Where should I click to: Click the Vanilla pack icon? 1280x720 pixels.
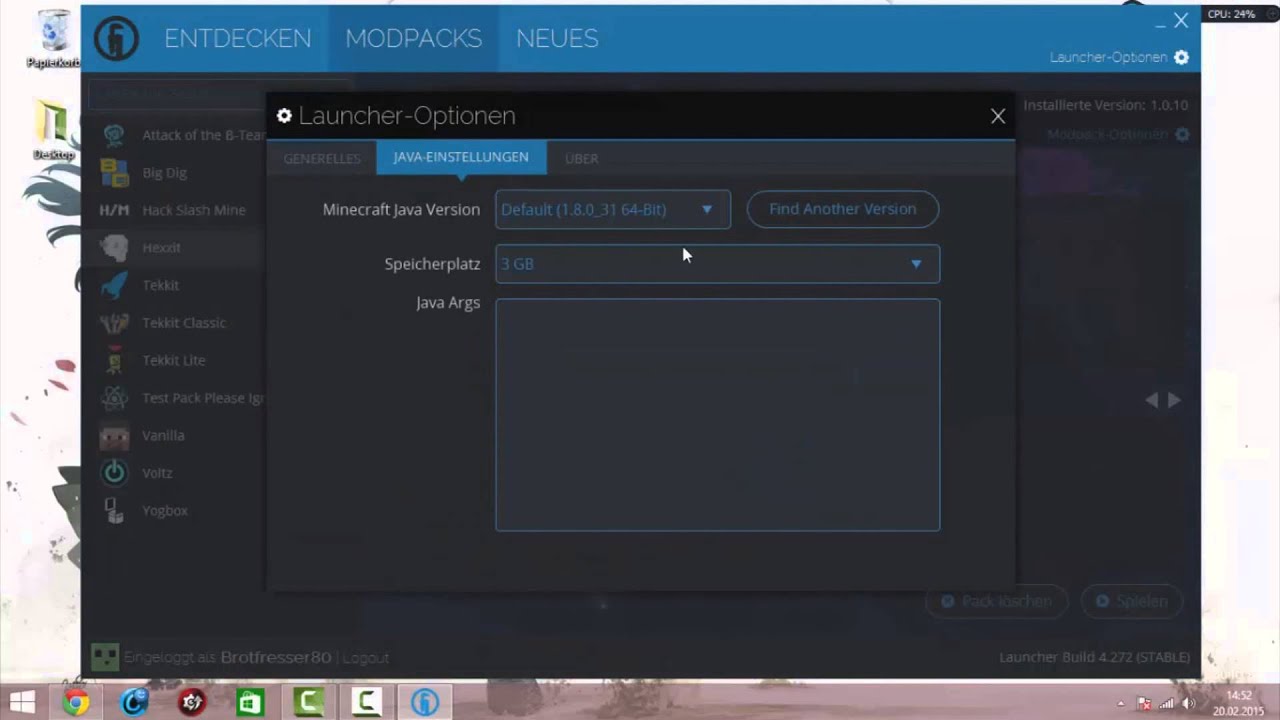[x=114, y=436]
